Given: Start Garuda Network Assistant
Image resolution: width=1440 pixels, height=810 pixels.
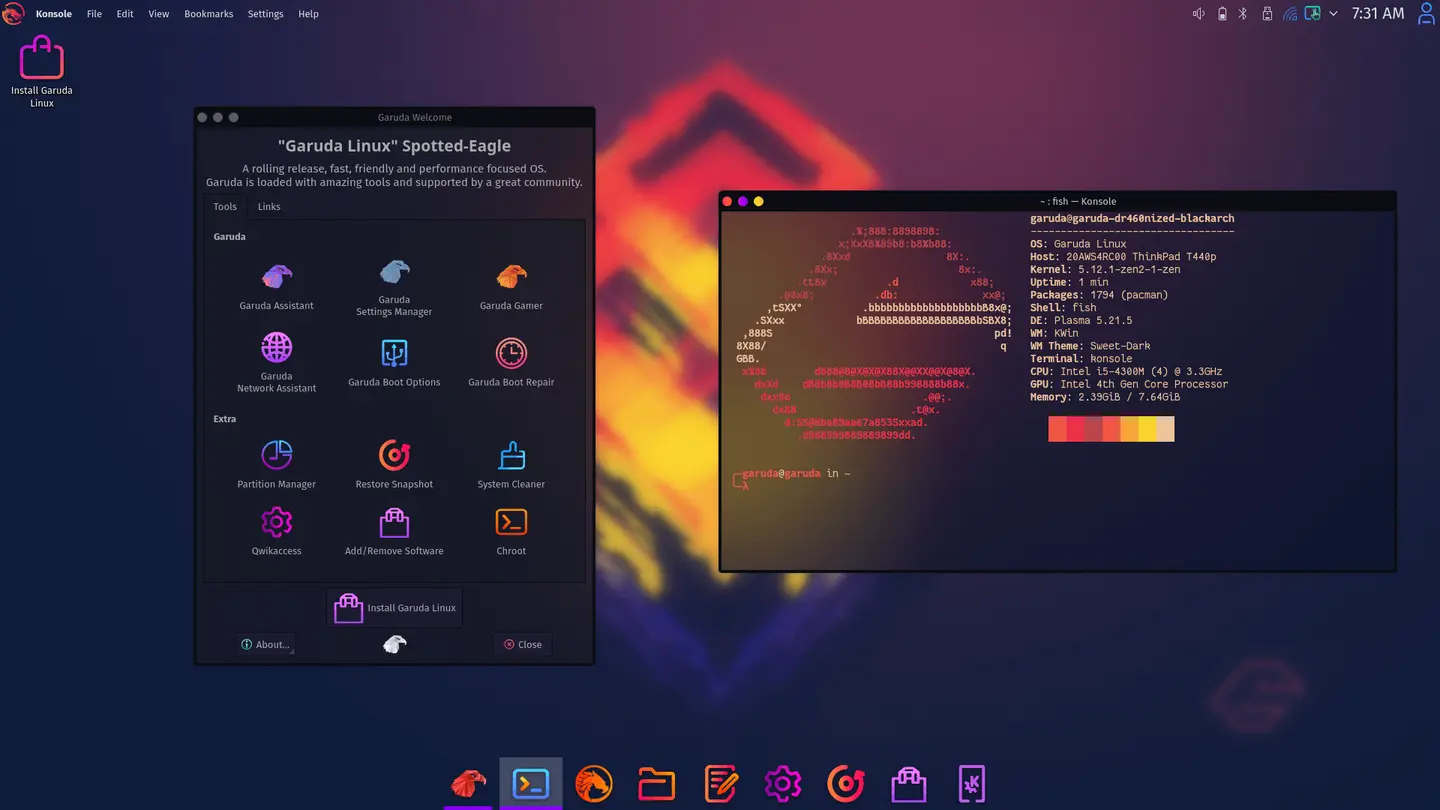Looking at the screenshot, I should 276,355.
